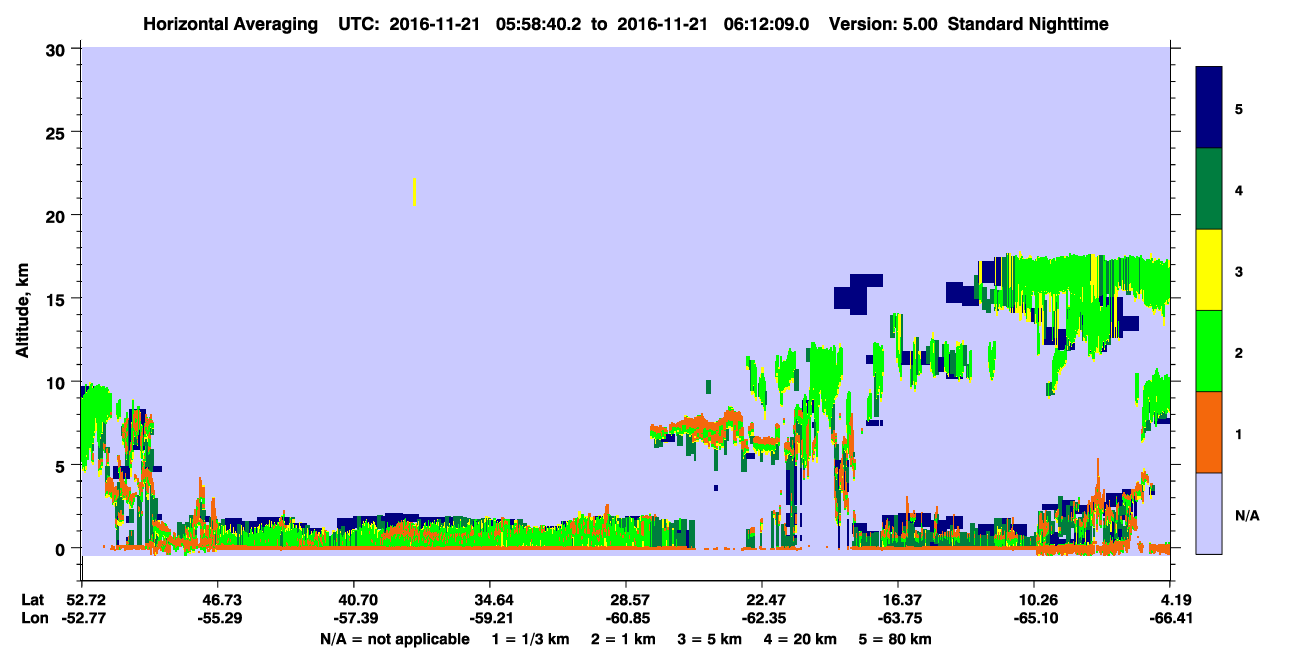
Task: Click the altitude tick label 25
Action: click(55, 132)
